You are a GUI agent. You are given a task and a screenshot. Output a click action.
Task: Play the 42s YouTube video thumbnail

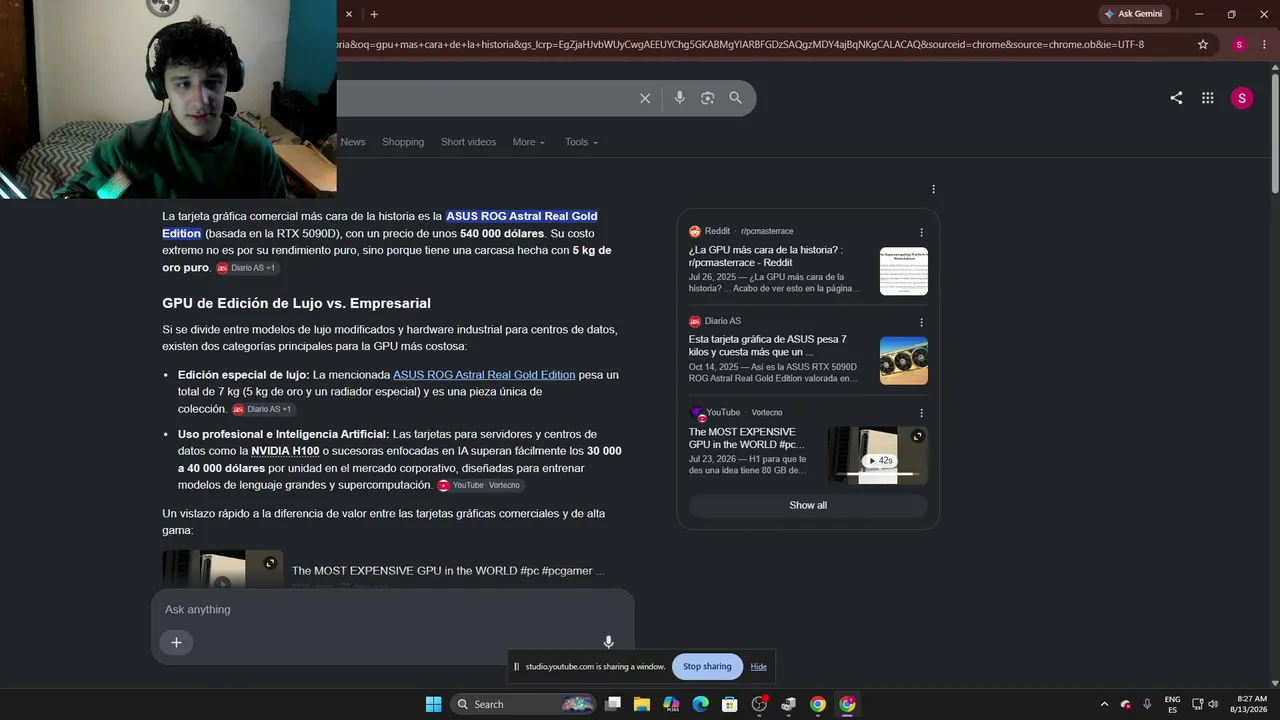pyautogui.click(x=878, y=455)
